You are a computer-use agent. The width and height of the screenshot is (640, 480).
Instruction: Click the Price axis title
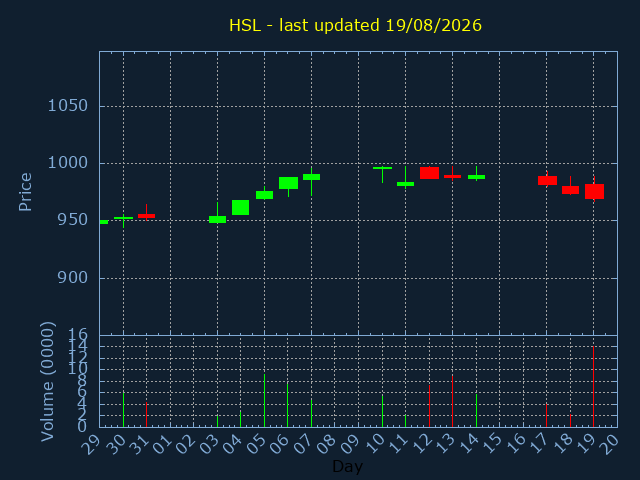pyautogui.click(x=25, y=192)
